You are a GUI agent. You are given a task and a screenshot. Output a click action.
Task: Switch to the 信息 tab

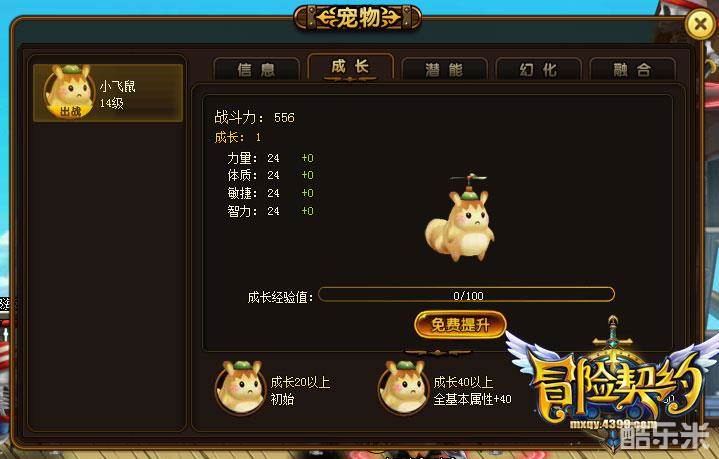(x=256, y=70)
